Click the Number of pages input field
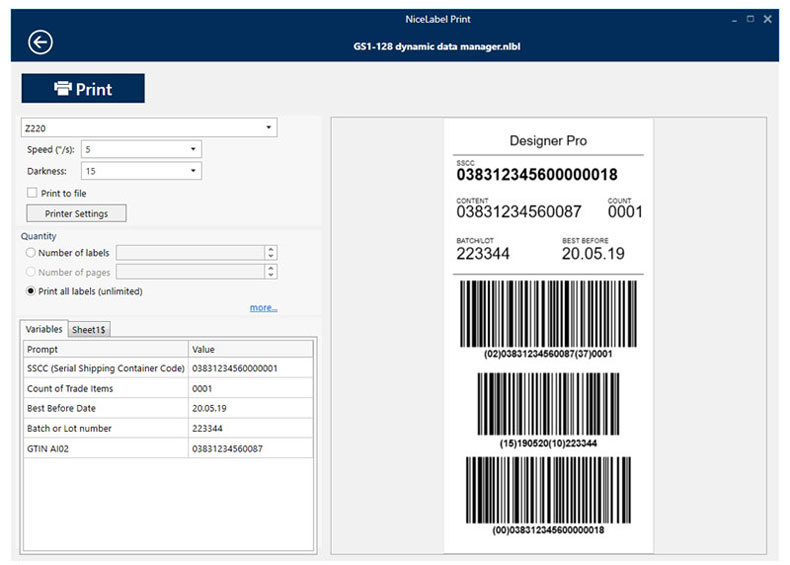The image size is (790, 565). pos(190,272)
